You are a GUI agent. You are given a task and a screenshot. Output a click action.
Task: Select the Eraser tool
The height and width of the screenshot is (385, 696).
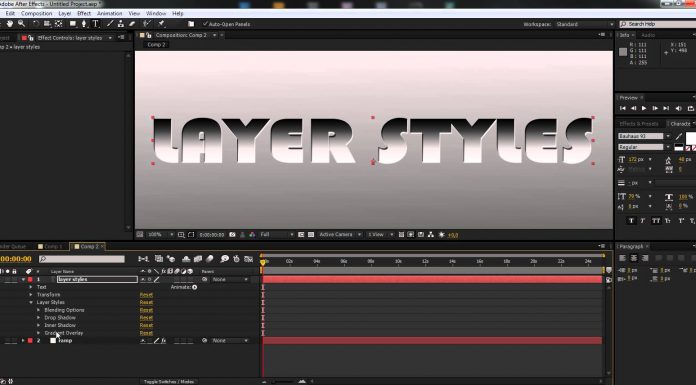coord(132,24)
